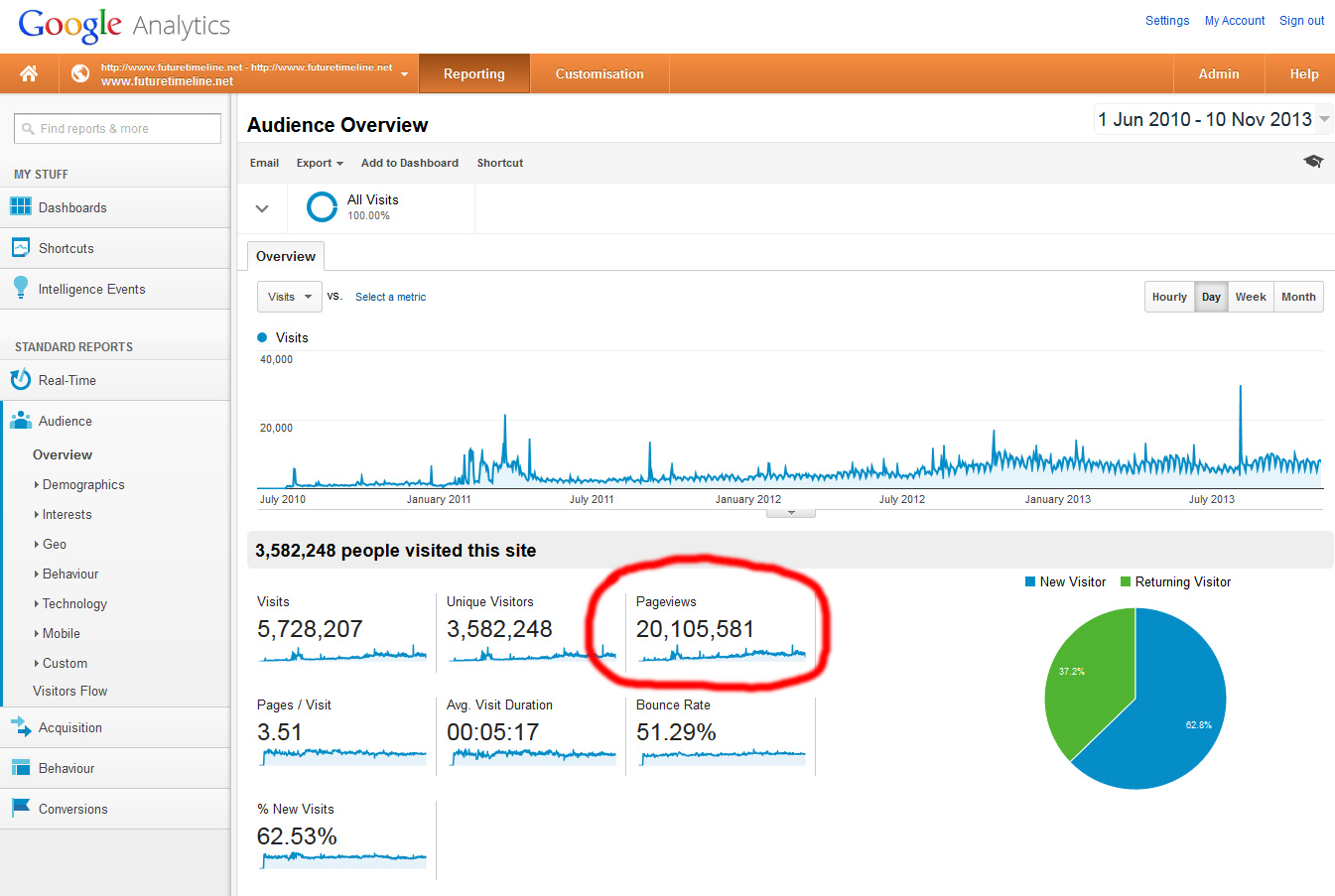Image resolution: width=1335 pixels, height=896 pixels.
Task: Click the All Visits segment circle icon
Action: coord(322,206)
